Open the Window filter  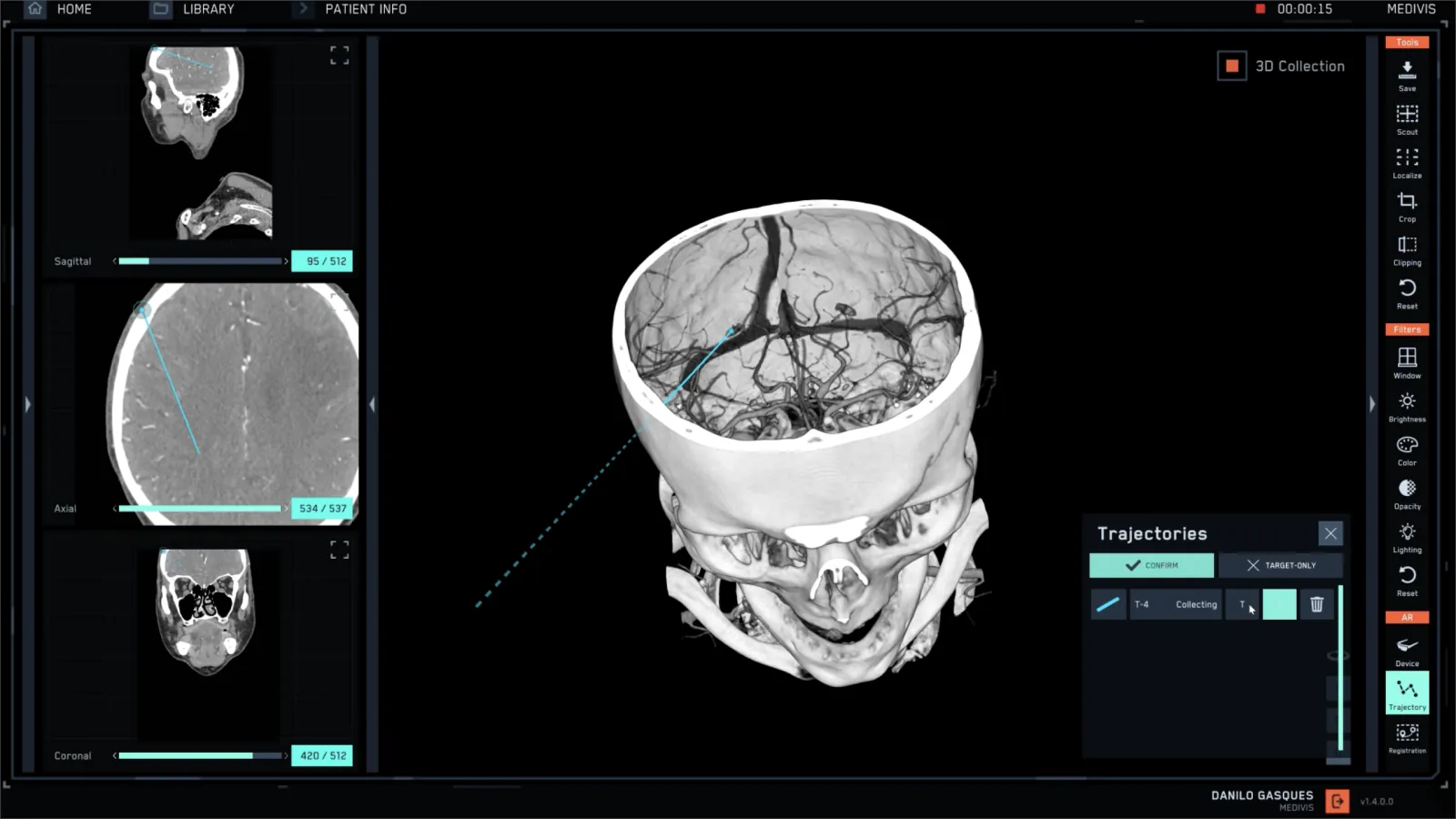tap(1407, 359)
